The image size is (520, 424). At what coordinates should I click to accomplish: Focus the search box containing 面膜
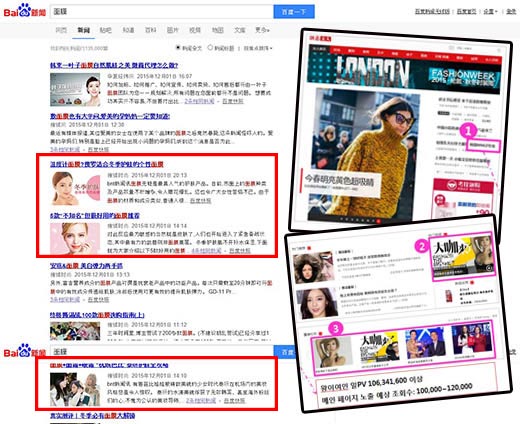162,12
